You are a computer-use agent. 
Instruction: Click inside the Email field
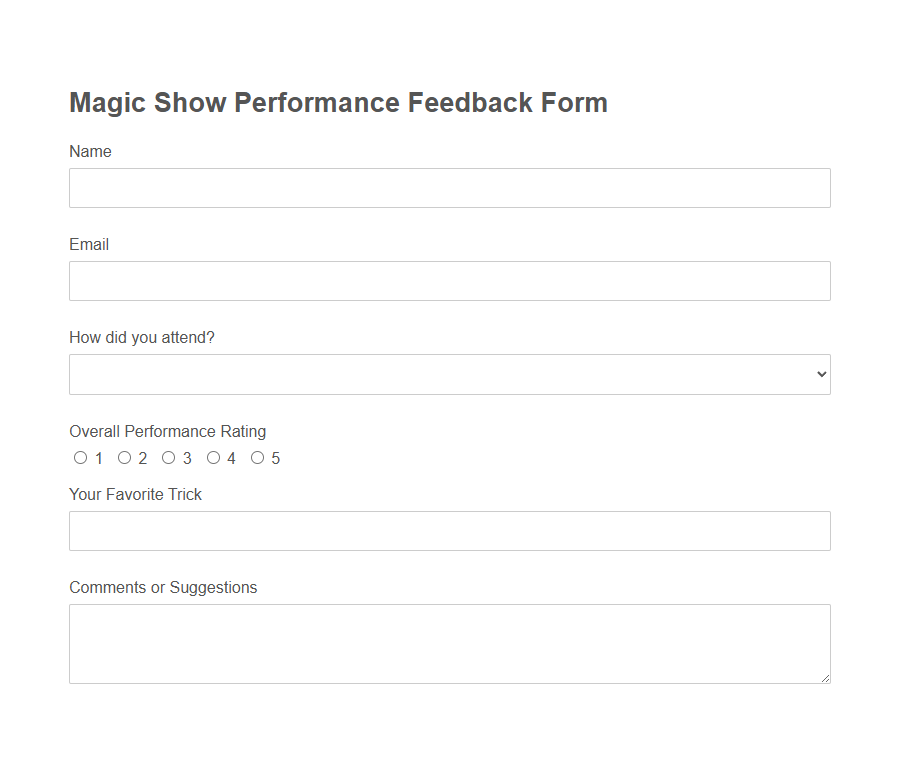(x=449, y=281)
